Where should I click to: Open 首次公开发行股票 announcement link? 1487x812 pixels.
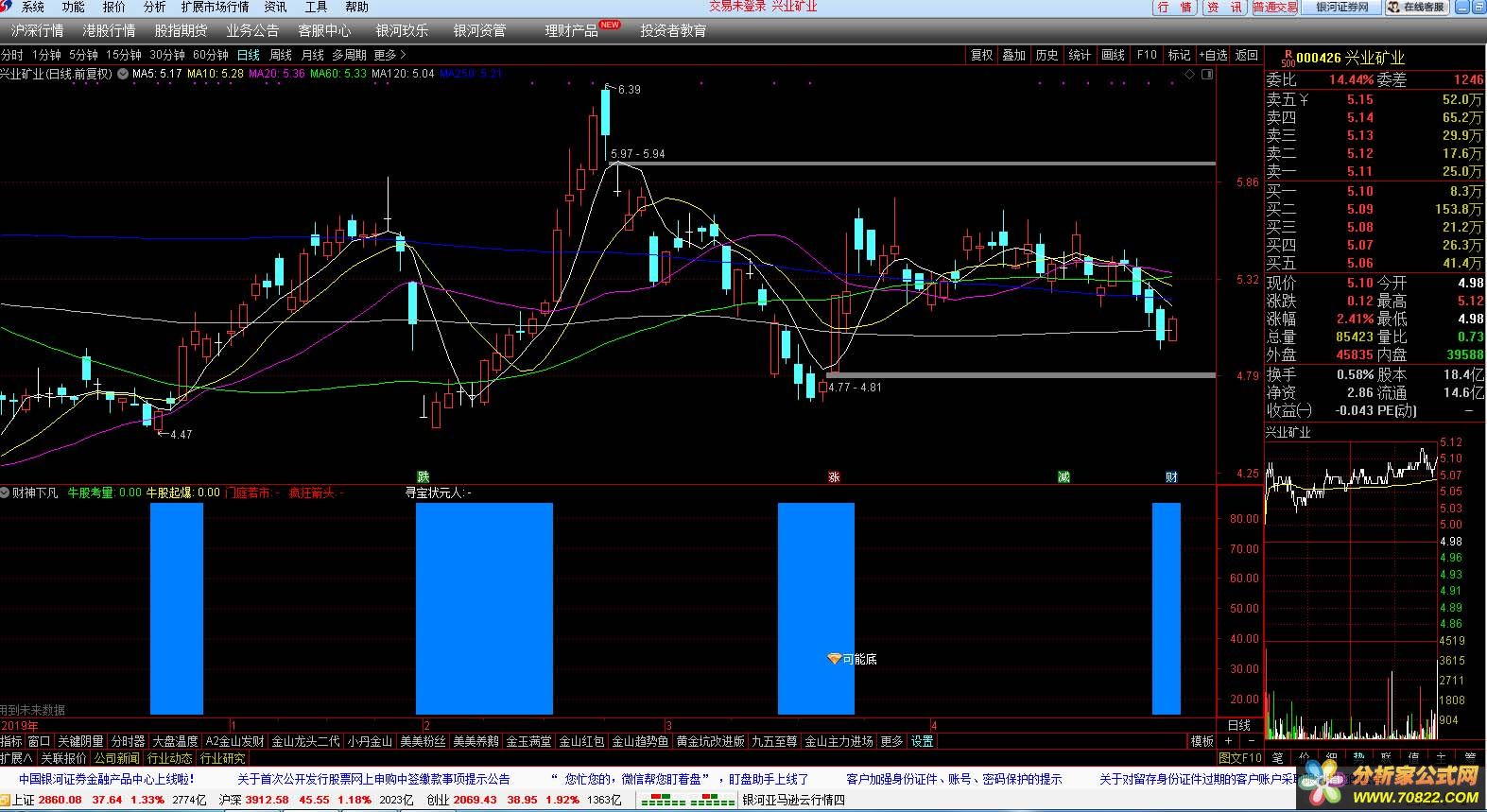pos(373,779)
